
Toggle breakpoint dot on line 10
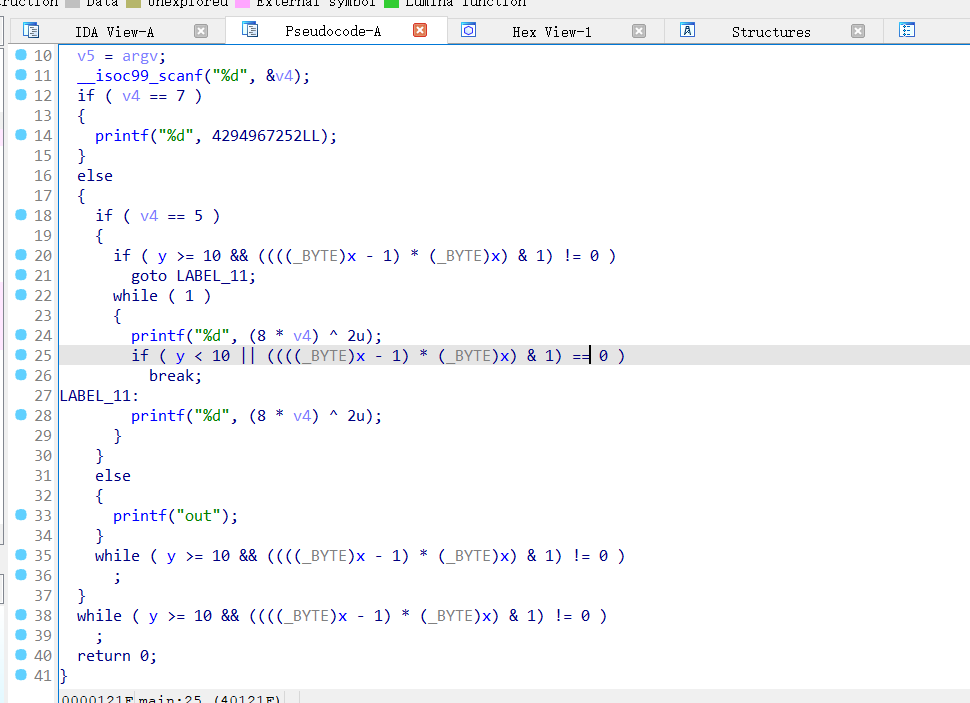21,54
